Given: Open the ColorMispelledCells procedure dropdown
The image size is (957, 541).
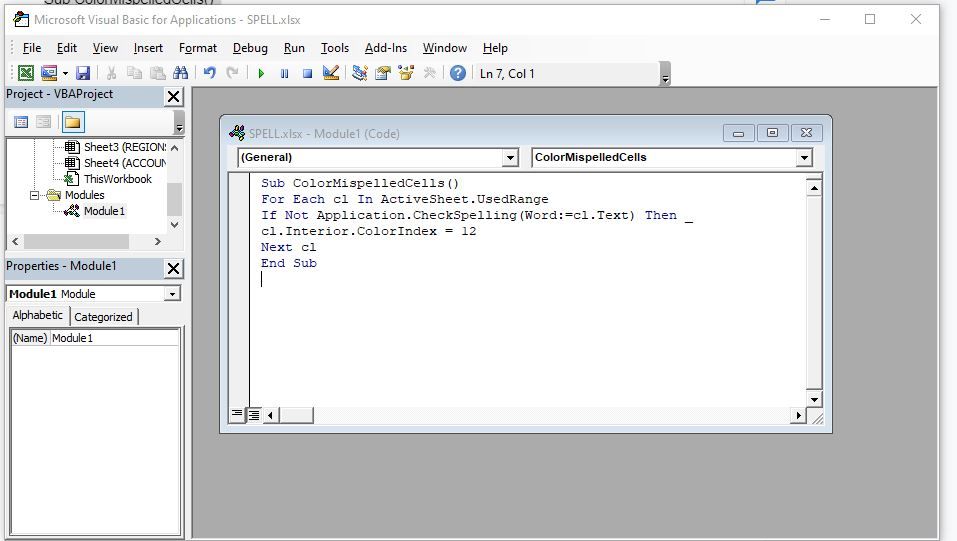Looking at the screenshot, I should pyautogui.click(x=804, y=158).
